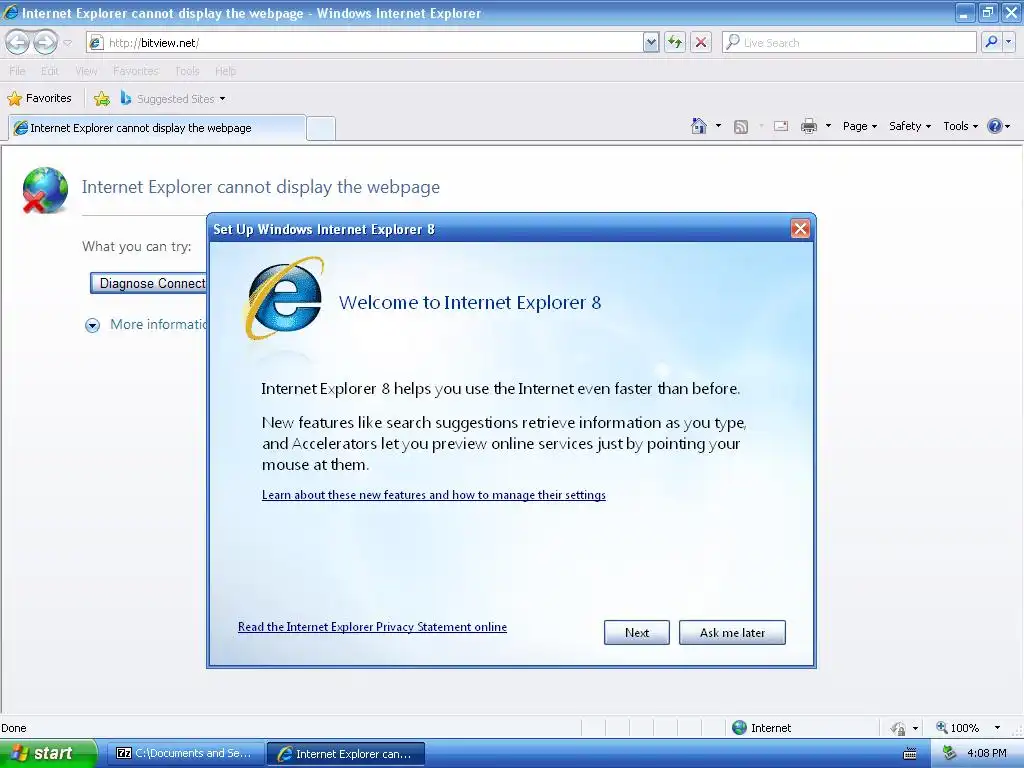
Task: Click the keyboard icon in system tray
Action: coord(910,754)
